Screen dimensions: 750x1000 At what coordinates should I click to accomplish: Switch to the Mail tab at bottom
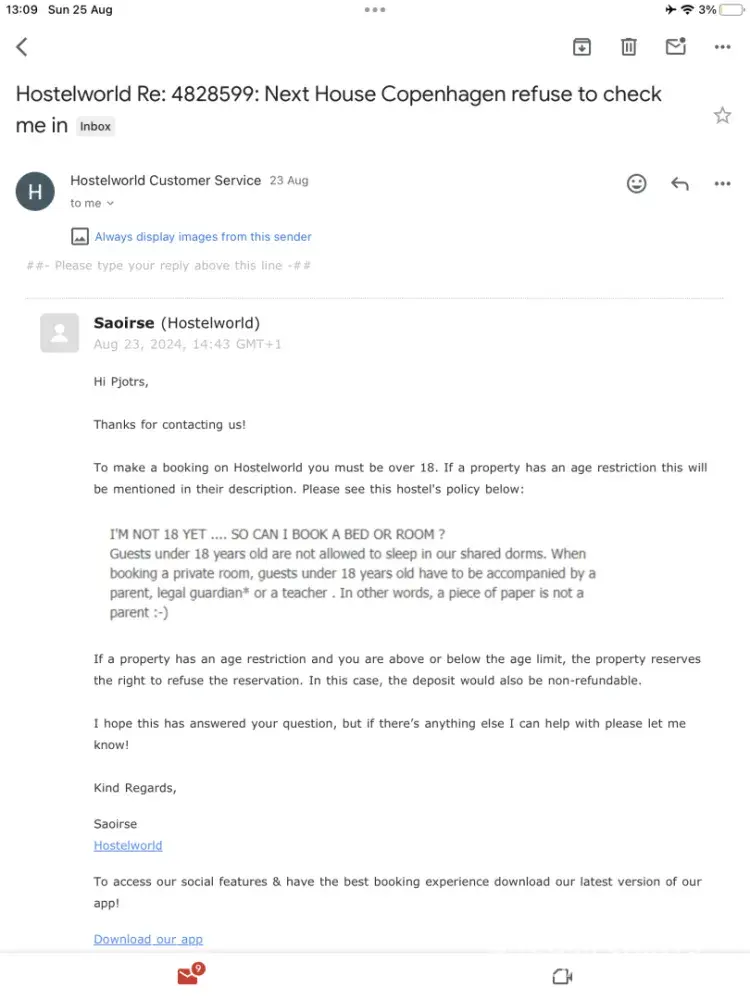(188, 975)
